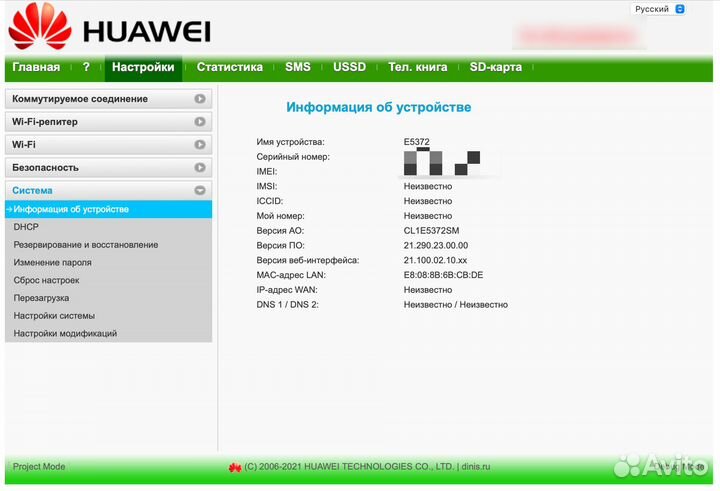
Task: Click web interface version 21.100.02.10.xx
Action: [435, 260]
